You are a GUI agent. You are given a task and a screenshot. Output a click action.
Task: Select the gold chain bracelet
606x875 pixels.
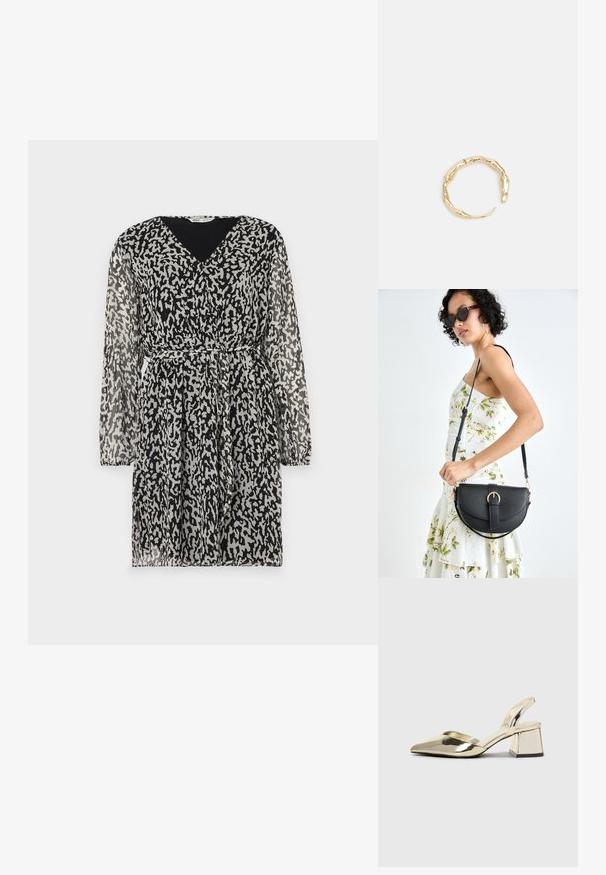[x=475, y=187]
